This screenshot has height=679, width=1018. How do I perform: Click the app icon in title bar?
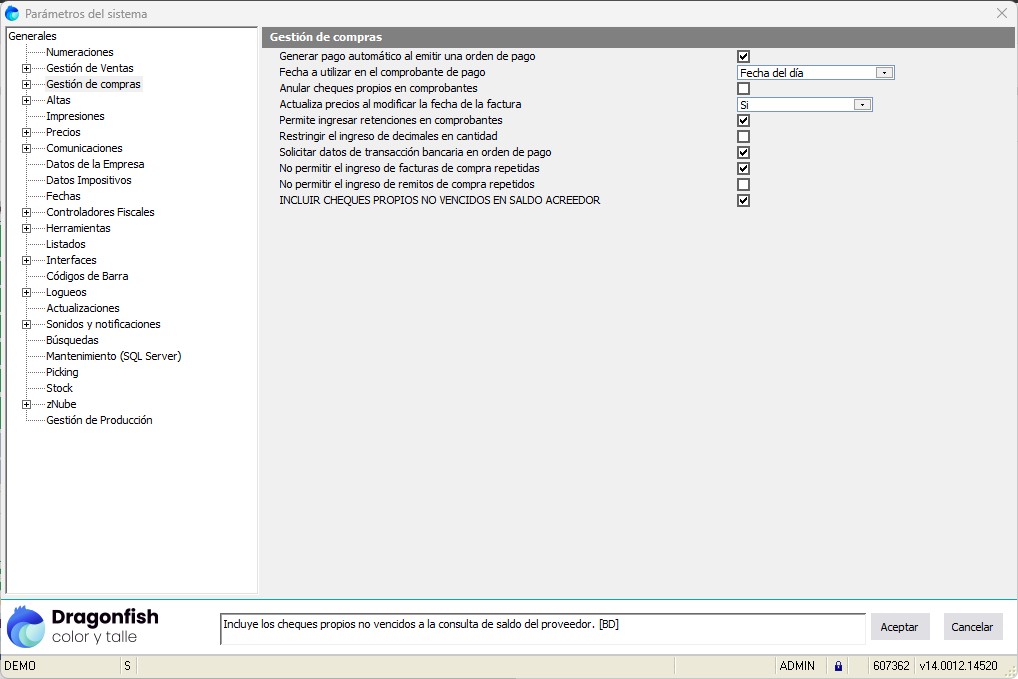coord(12,13)
